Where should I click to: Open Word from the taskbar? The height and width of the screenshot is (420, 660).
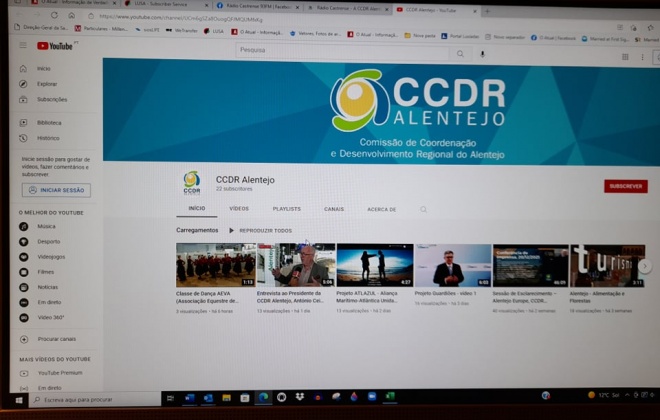(x=189, y=397)
